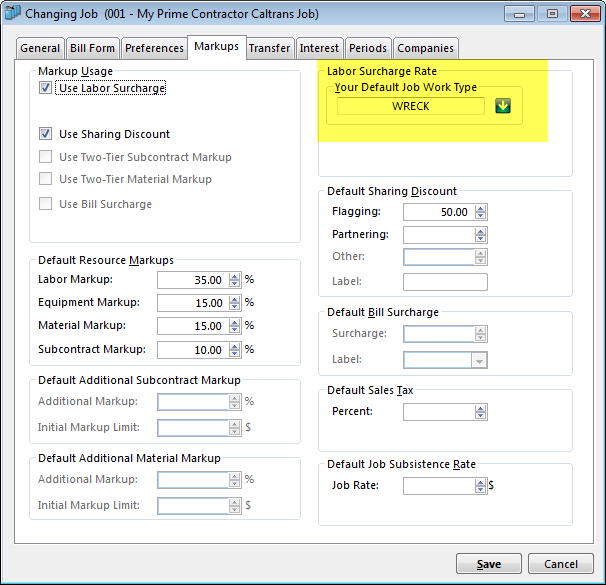The width and height of the screenshot is (606, 585).
Task: Uncheck the Use Labor Surcharge checkbox
Action: 46,88
